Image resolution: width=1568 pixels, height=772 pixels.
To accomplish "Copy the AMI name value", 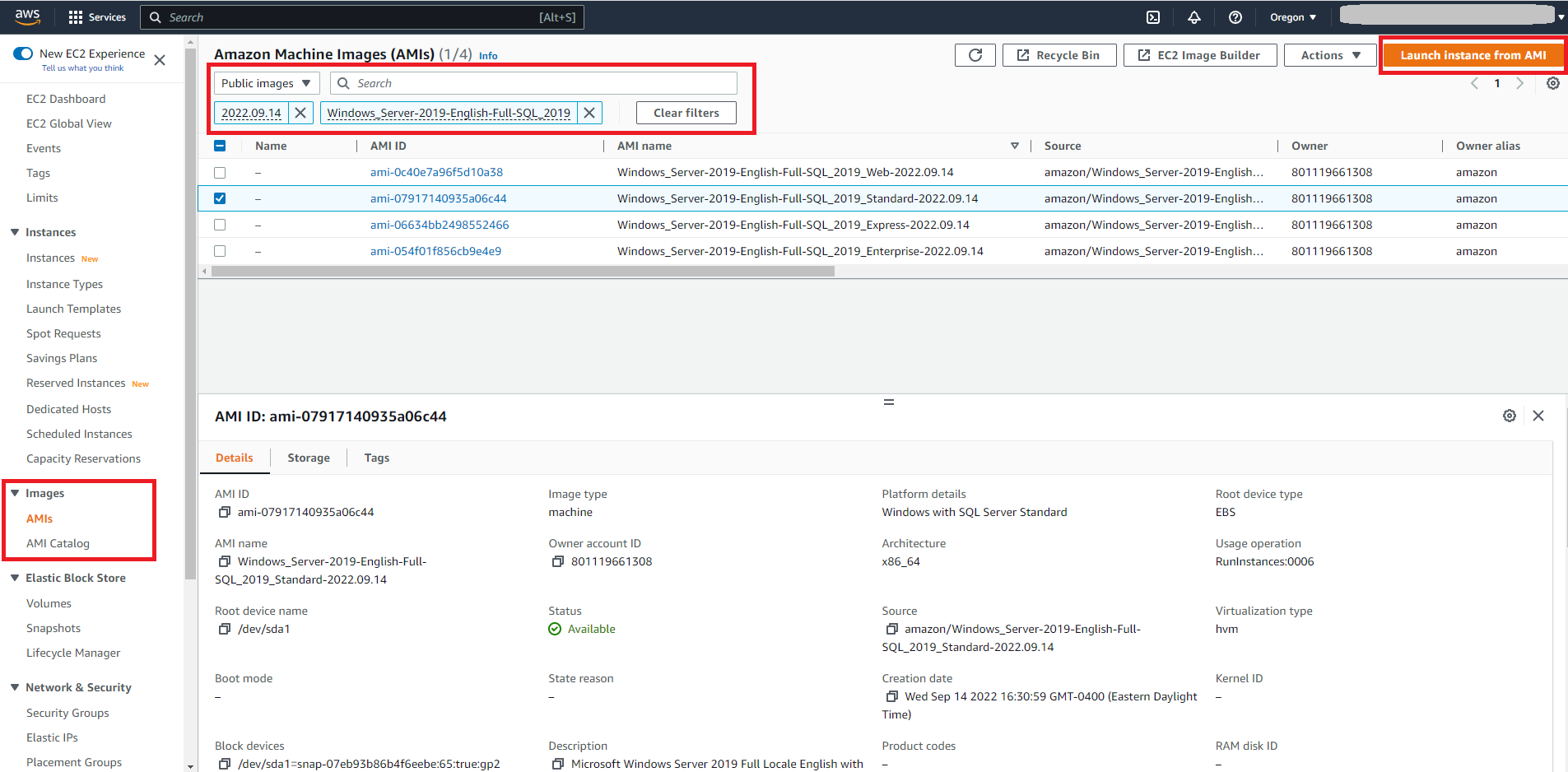I will [224, 561].
